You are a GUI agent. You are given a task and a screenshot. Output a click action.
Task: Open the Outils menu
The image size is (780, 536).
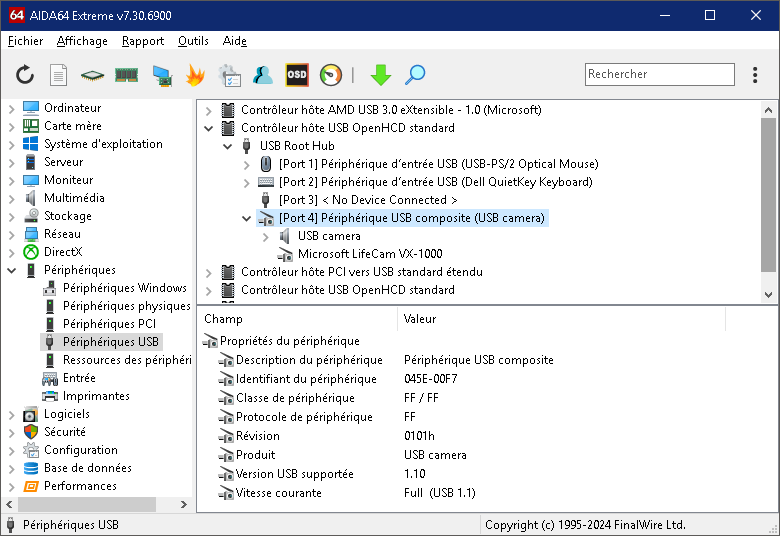193,41
